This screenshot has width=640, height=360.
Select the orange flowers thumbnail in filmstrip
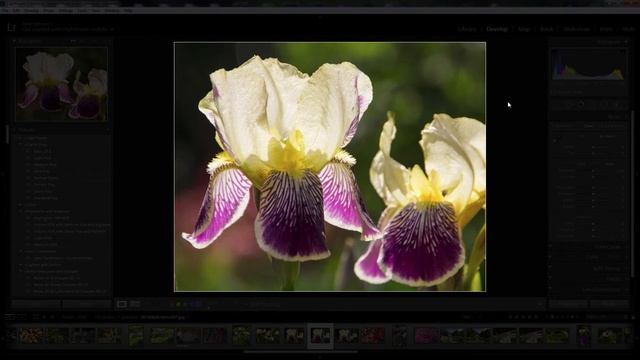pyautogui.click(x=31, y=336)
